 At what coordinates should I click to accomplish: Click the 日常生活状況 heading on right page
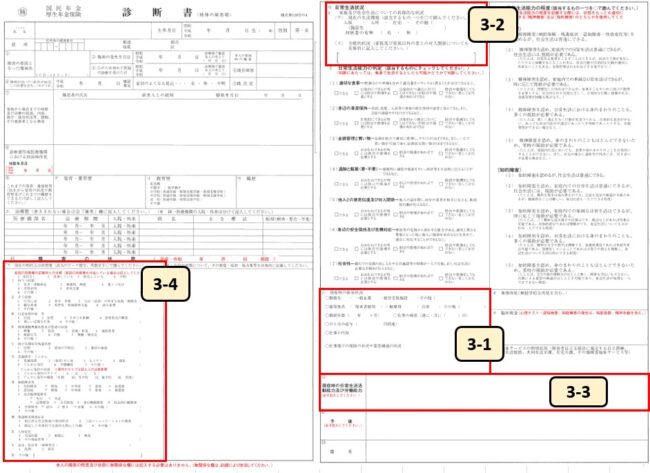tap(350, 6)
